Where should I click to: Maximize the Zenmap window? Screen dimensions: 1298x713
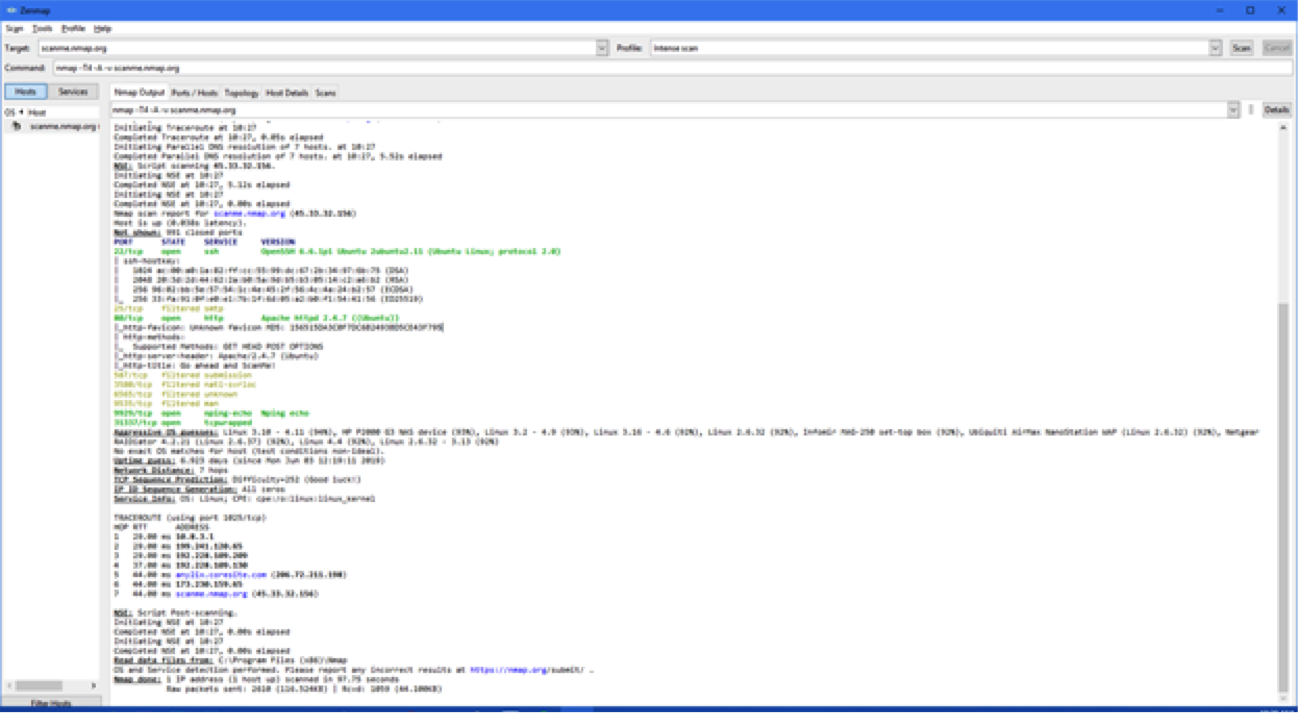pyautogui.click(x=1250, y=10)
